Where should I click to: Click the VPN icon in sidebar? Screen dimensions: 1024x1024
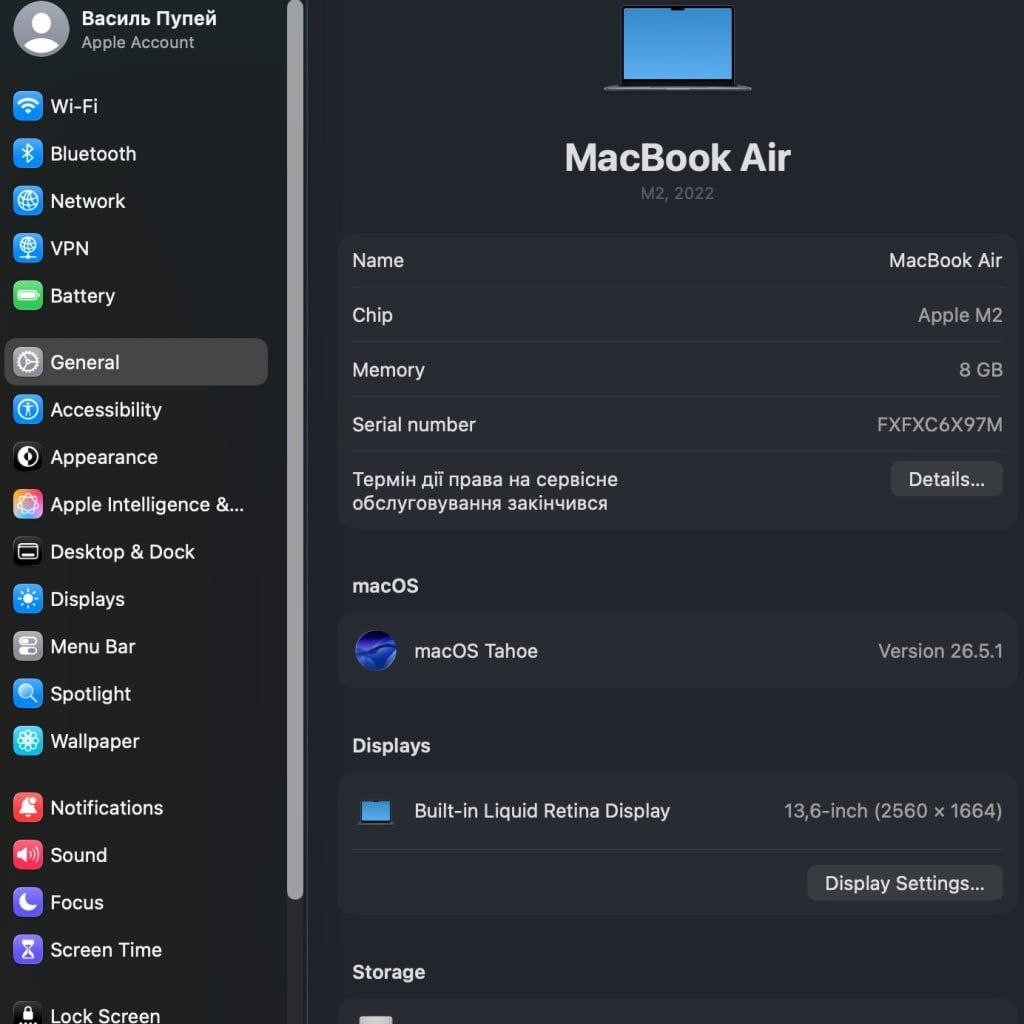27,248
